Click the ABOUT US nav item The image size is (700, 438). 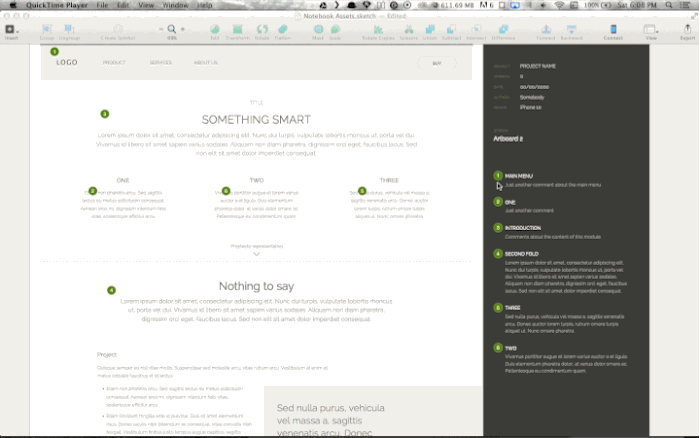(x=206, y=63)
